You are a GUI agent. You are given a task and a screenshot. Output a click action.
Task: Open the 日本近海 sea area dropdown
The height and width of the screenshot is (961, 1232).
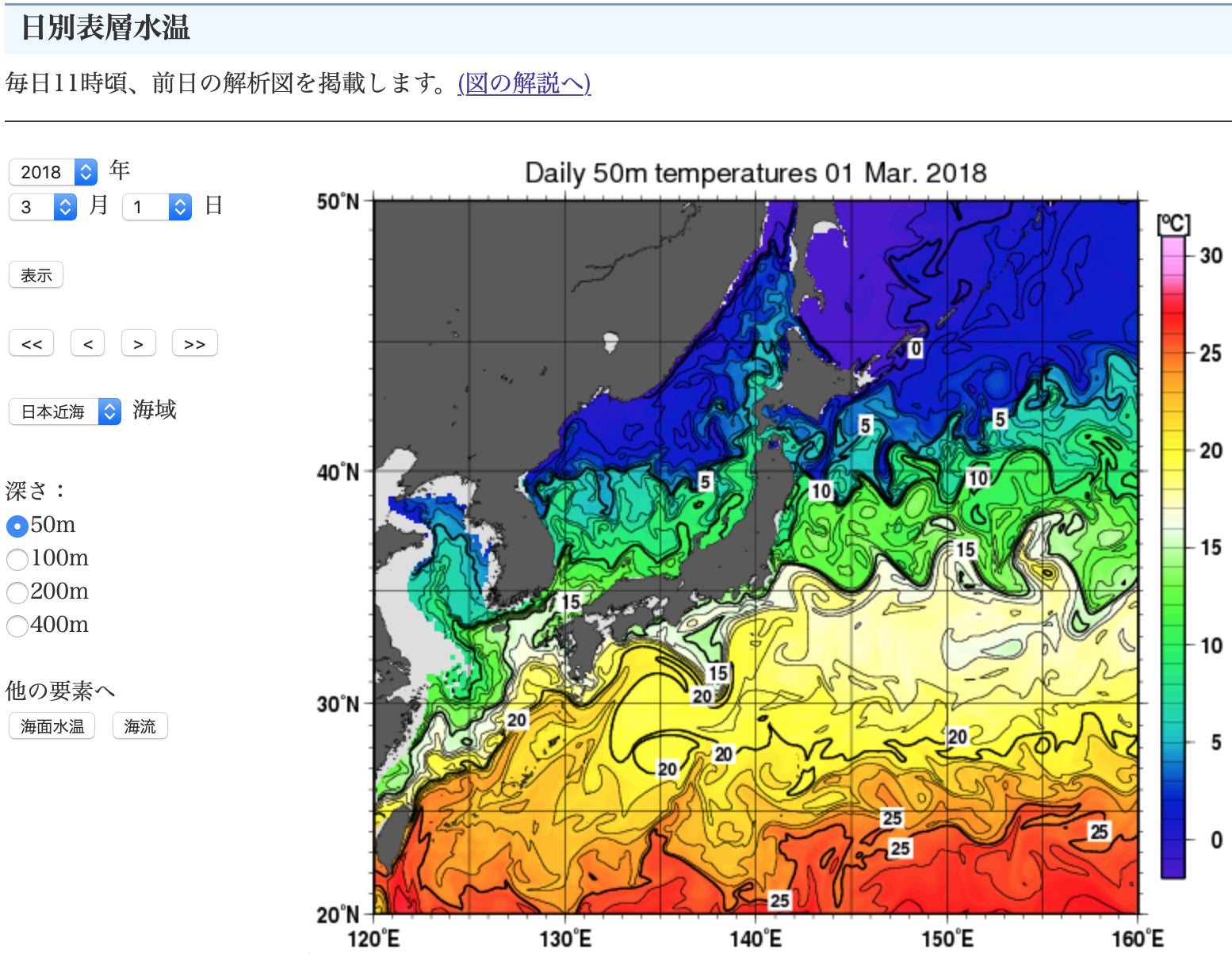pos(65,412)
